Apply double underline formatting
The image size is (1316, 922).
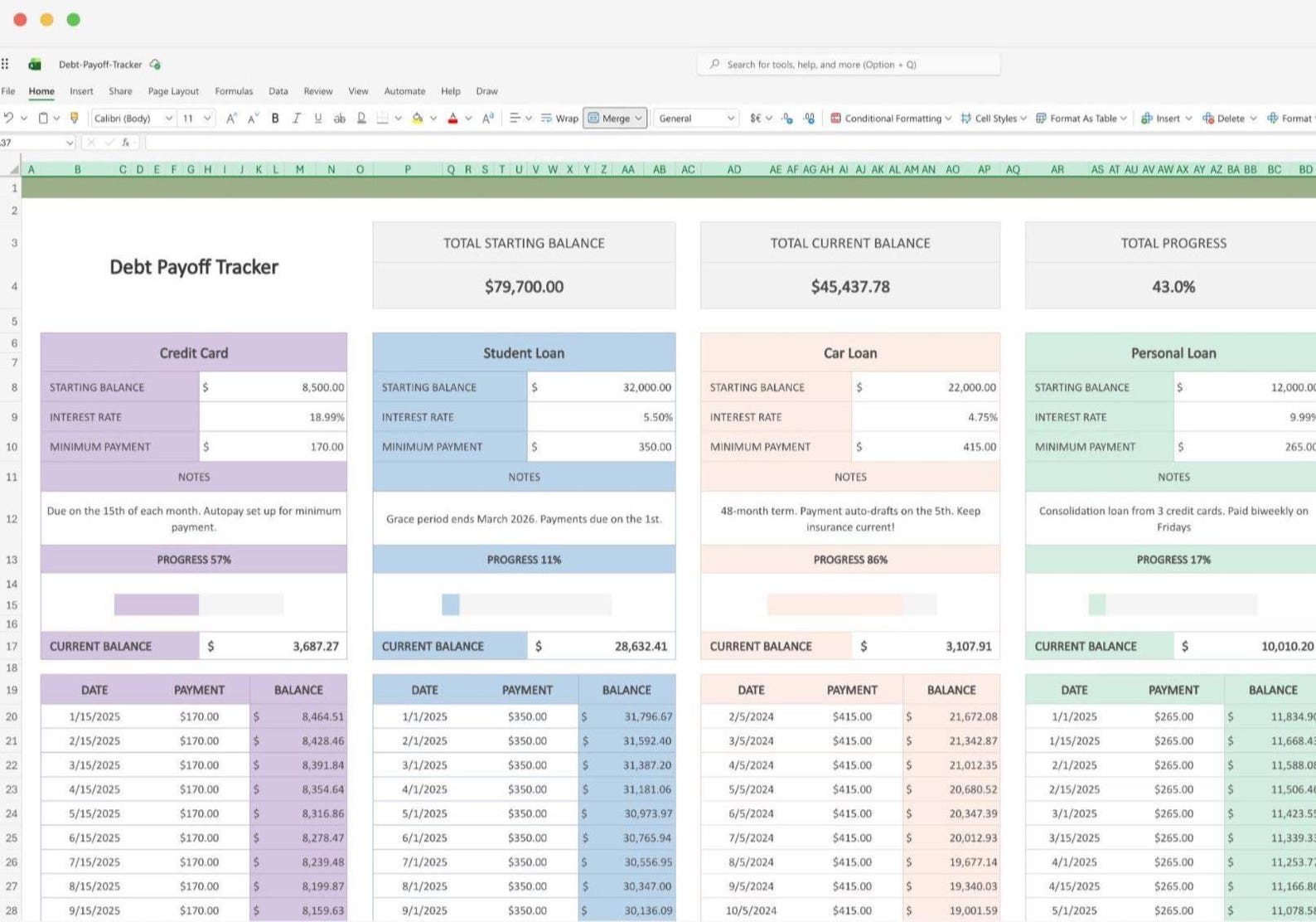tap(361, 119)
